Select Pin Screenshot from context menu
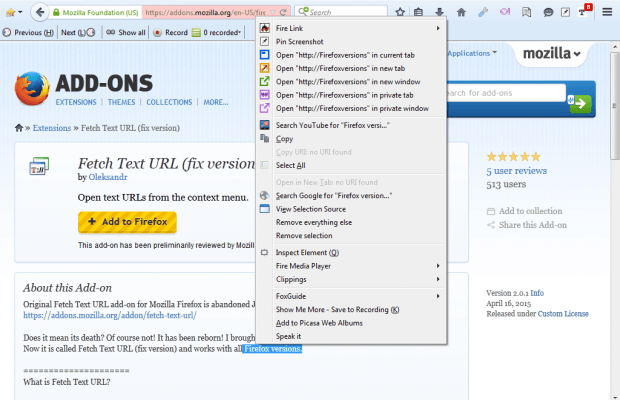This screenshot has height=400, width=620. click(x=352, y=42)
